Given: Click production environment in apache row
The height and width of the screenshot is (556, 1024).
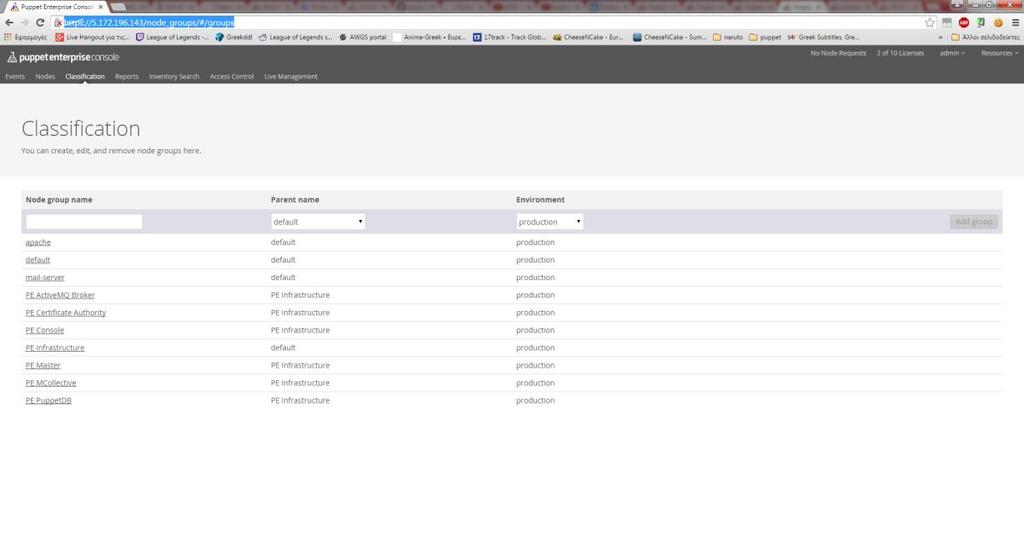Looking at the screenshot, I should click(x=536, y=242).
